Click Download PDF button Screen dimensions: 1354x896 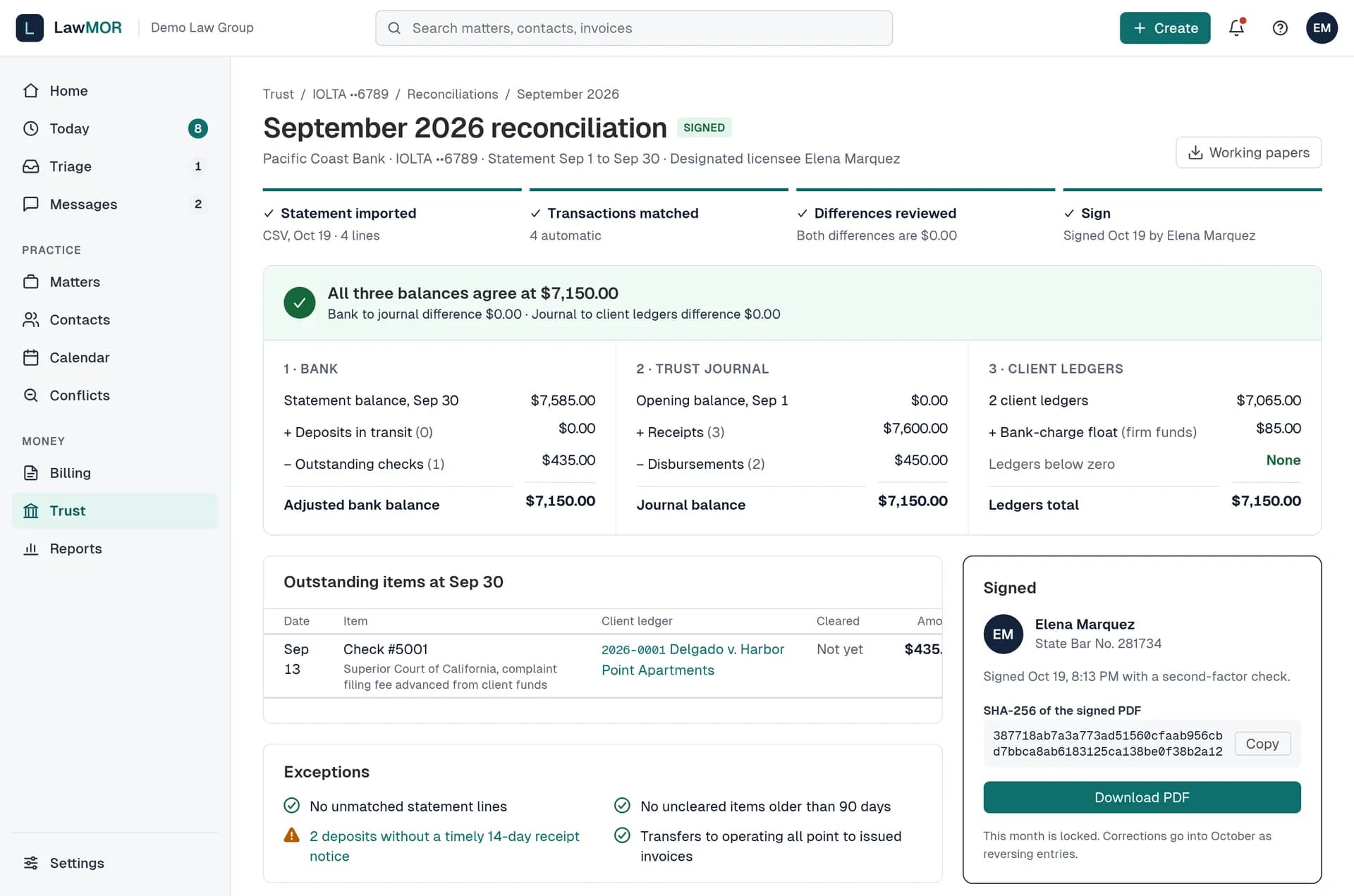tap(1142, 797)
